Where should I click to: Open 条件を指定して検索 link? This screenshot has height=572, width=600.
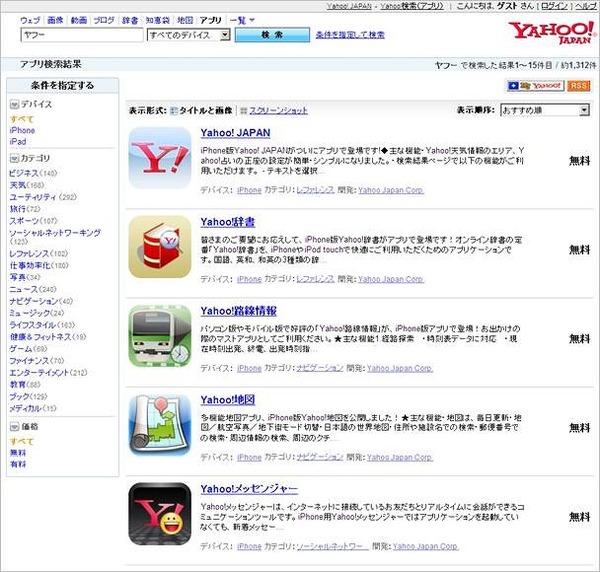point(350,35)
